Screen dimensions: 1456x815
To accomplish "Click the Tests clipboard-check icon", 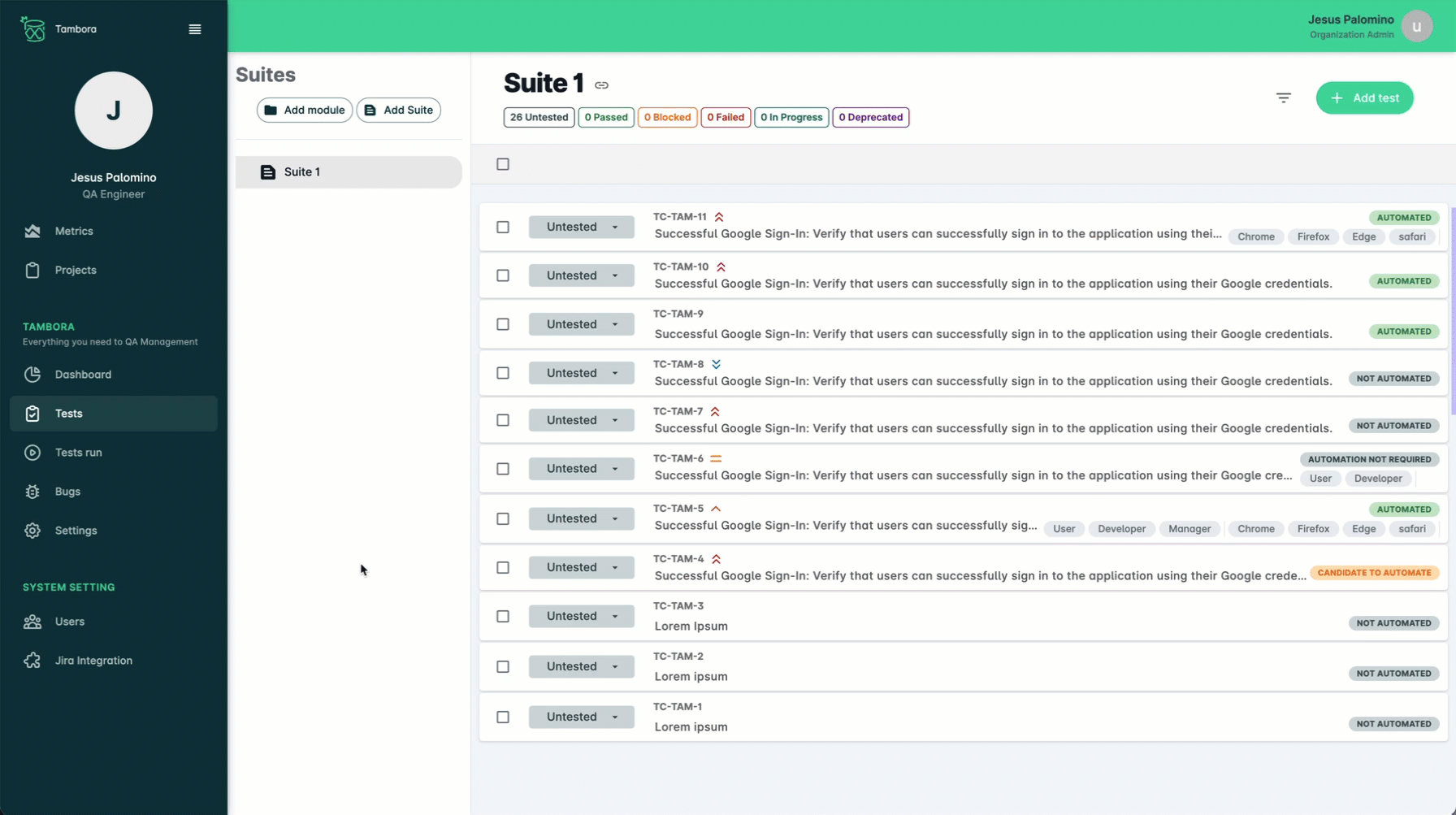I will (x=32, y=414).
